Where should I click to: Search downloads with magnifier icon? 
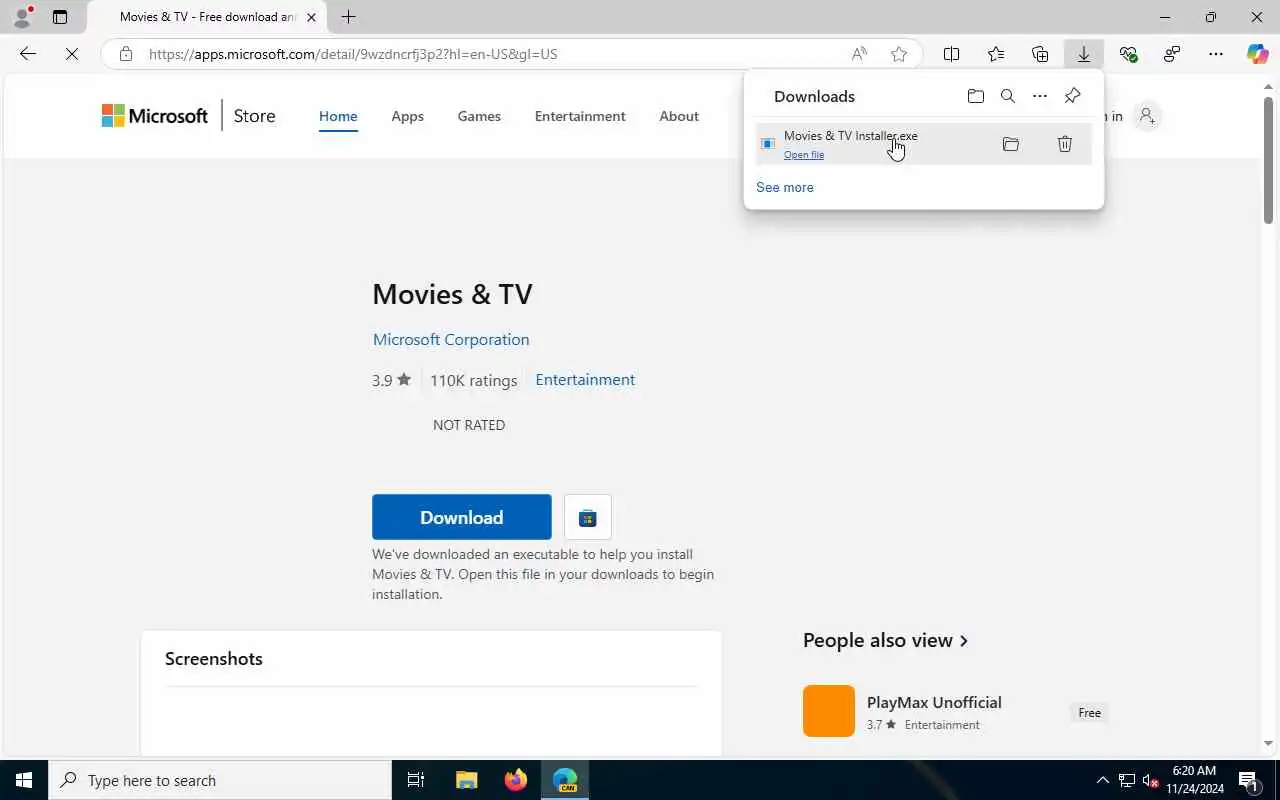1008,96
